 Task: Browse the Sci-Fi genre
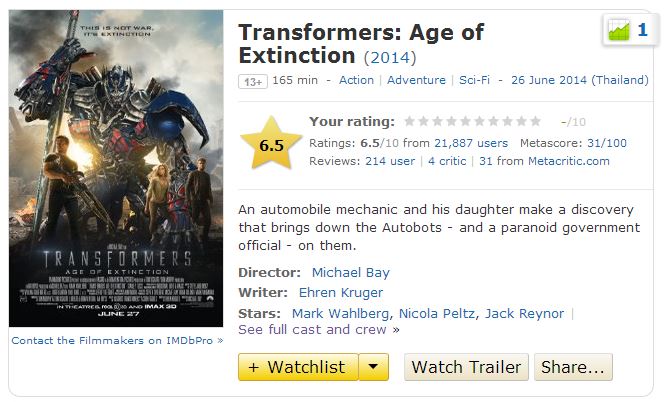(x=480, y=80)
